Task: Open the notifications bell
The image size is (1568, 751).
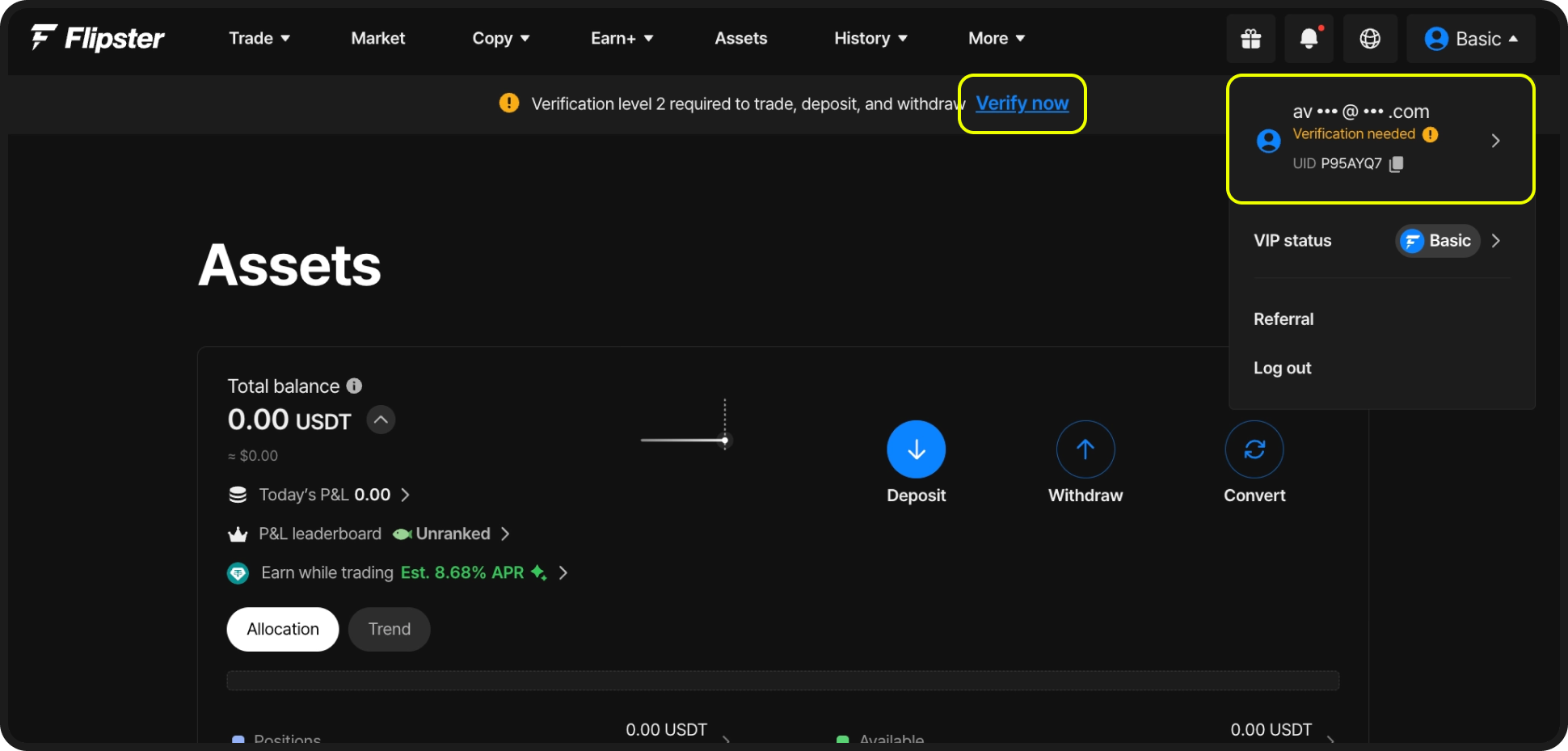Action: coord(1309,38)
